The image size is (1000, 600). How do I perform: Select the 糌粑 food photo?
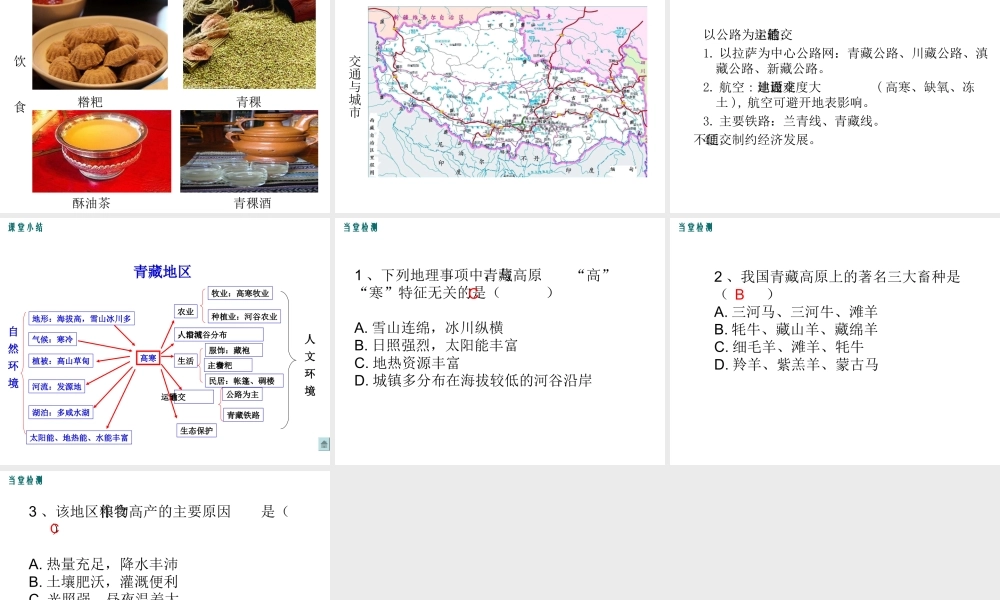pos(100,45)
